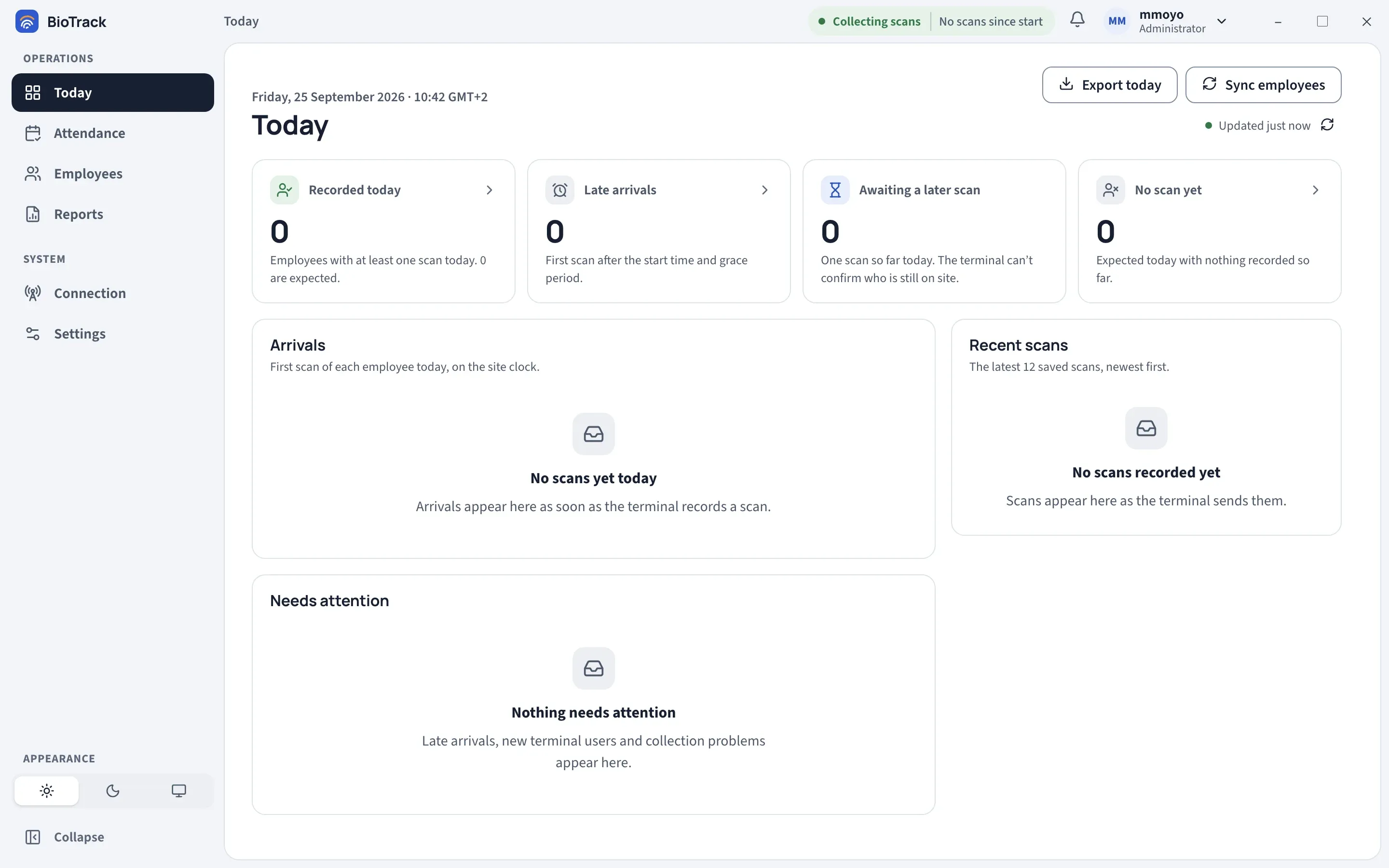Click Export today button
Image resolution: width=1389 pixels, height=868 pixels.
coord(1109,85)
